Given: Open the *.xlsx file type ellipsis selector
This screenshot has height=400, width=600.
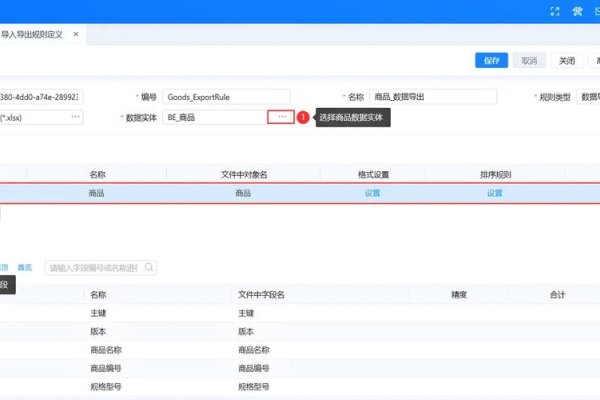Looking at the screenshot, I should coord(75,117).
